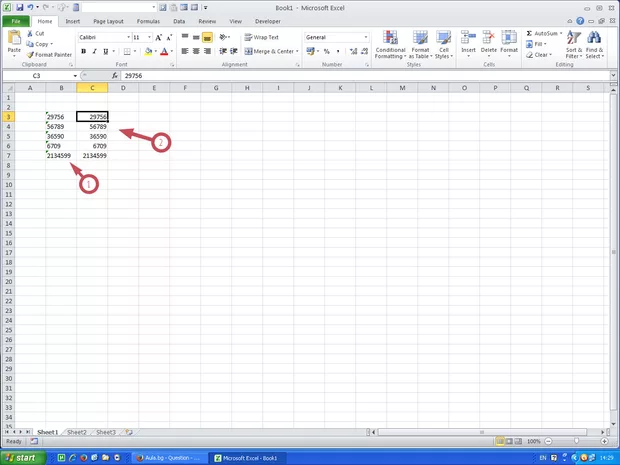This screenshot has width=620, height=465.
Task: Click Increase Decimal icon
Action: point(353,51)
